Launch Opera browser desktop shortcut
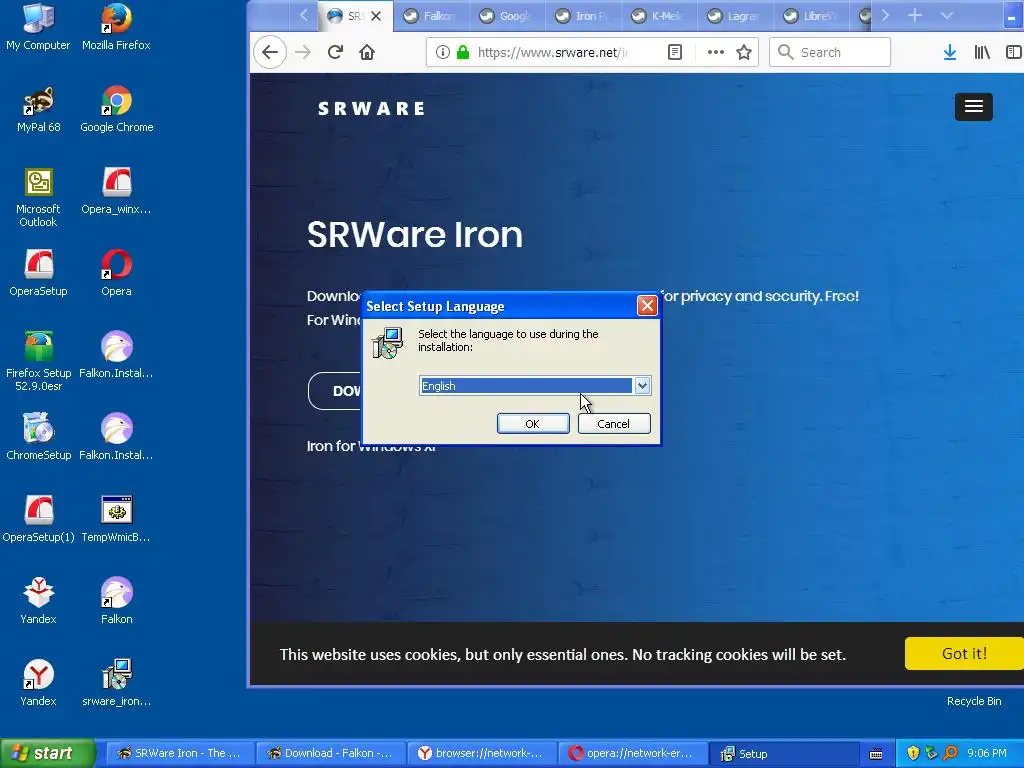 [x=116, y=272]
